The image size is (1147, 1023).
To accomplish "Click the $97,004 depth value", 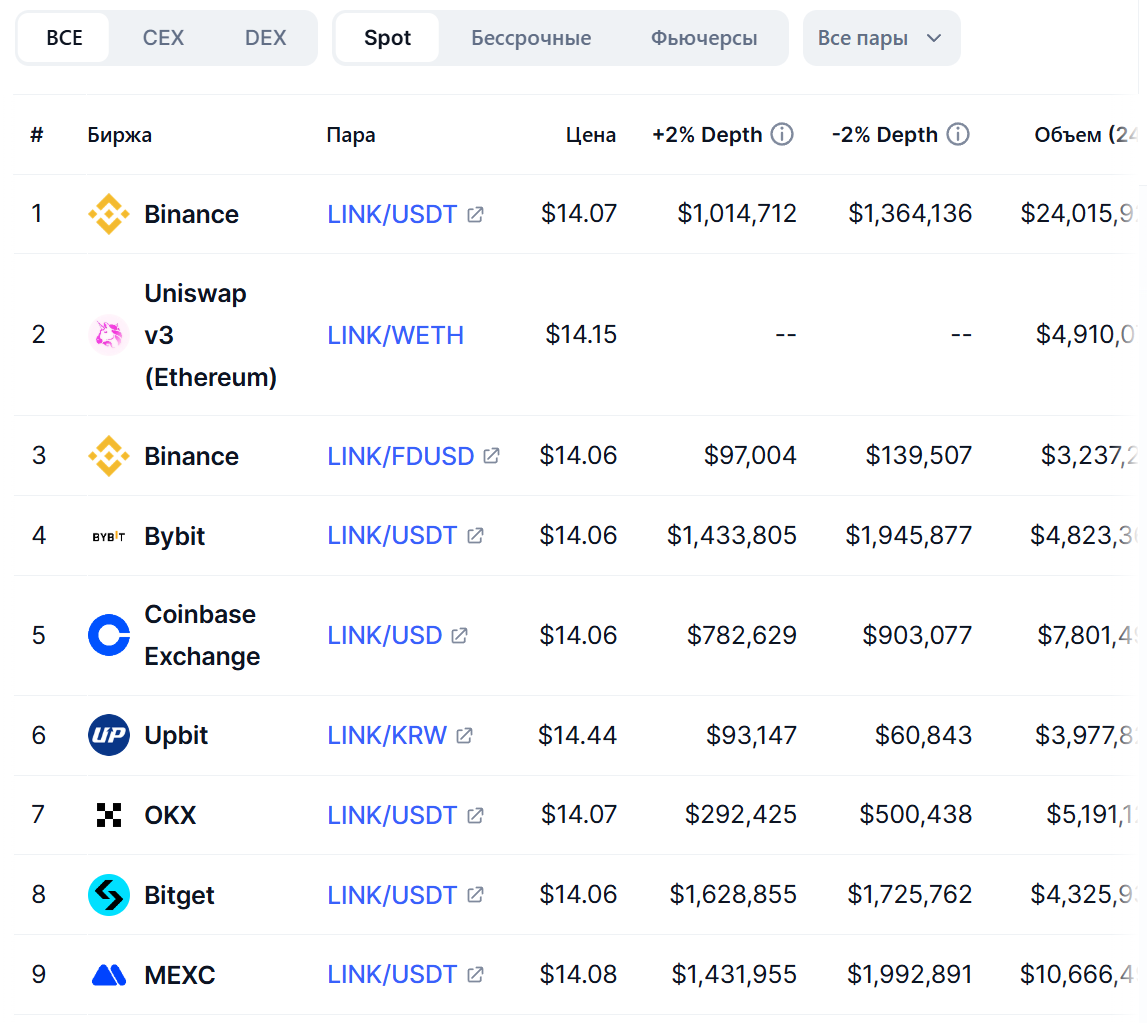I will [750, 455].
